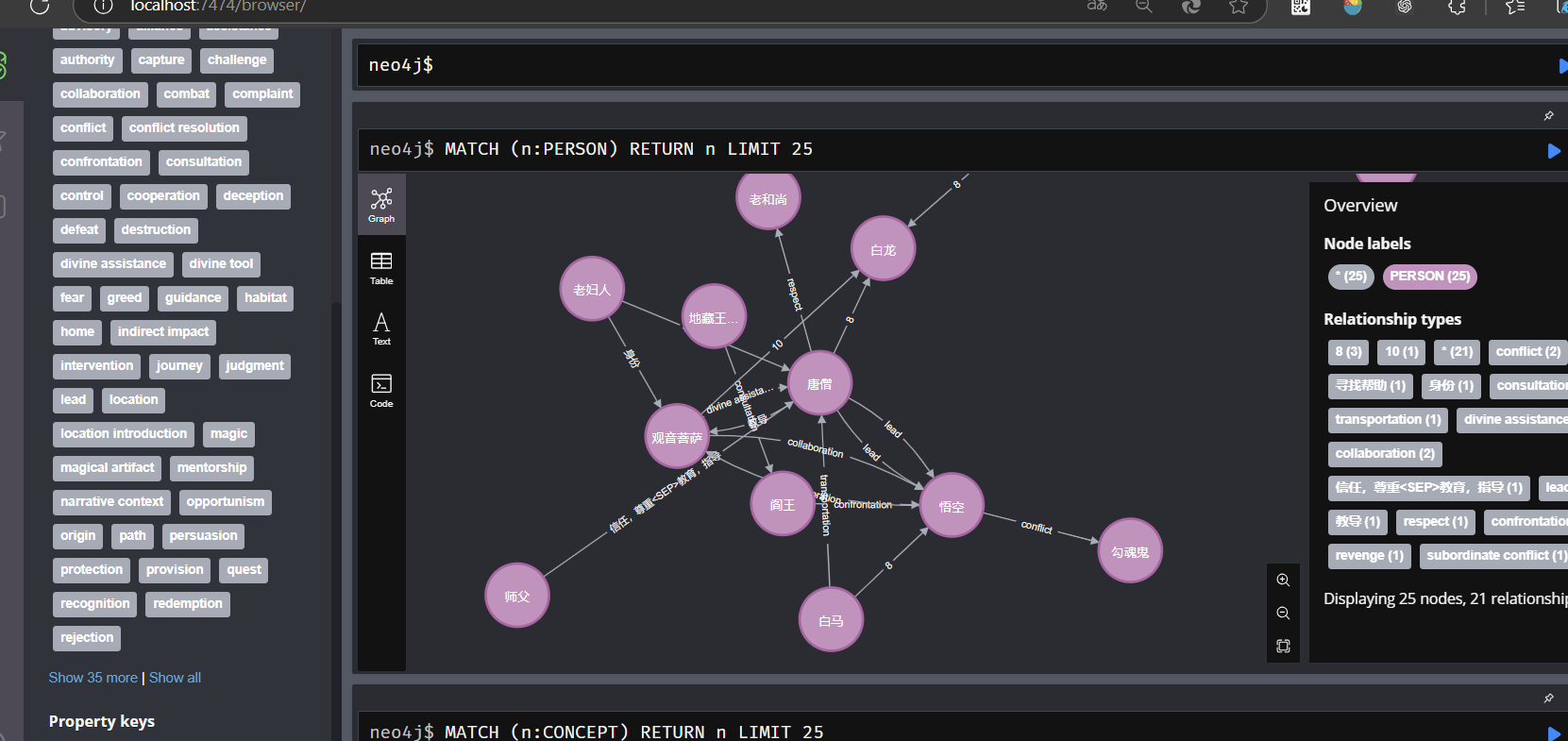
Task: Switch to the Table view
Action: click(381, 268)
